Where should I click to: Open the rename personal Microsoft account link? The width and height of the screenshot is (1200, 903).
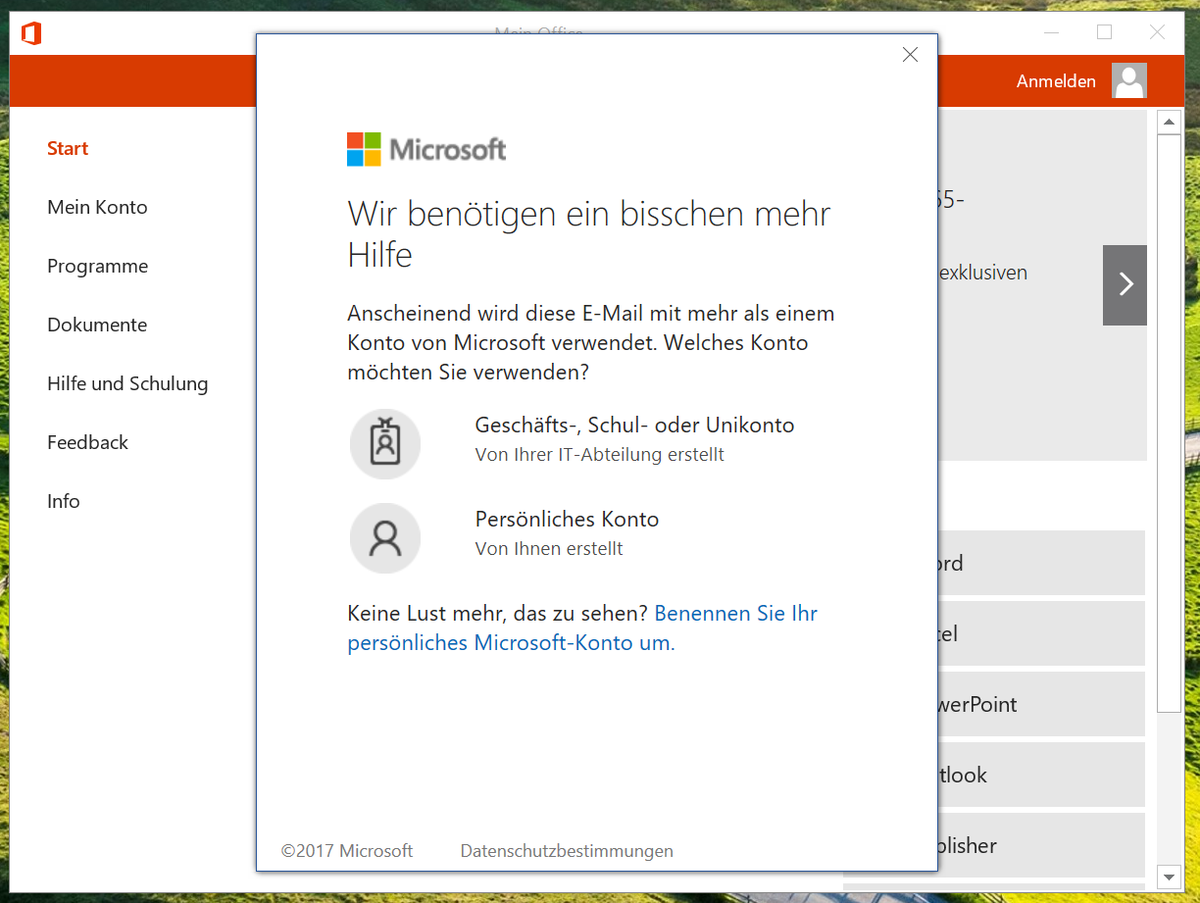583,628
